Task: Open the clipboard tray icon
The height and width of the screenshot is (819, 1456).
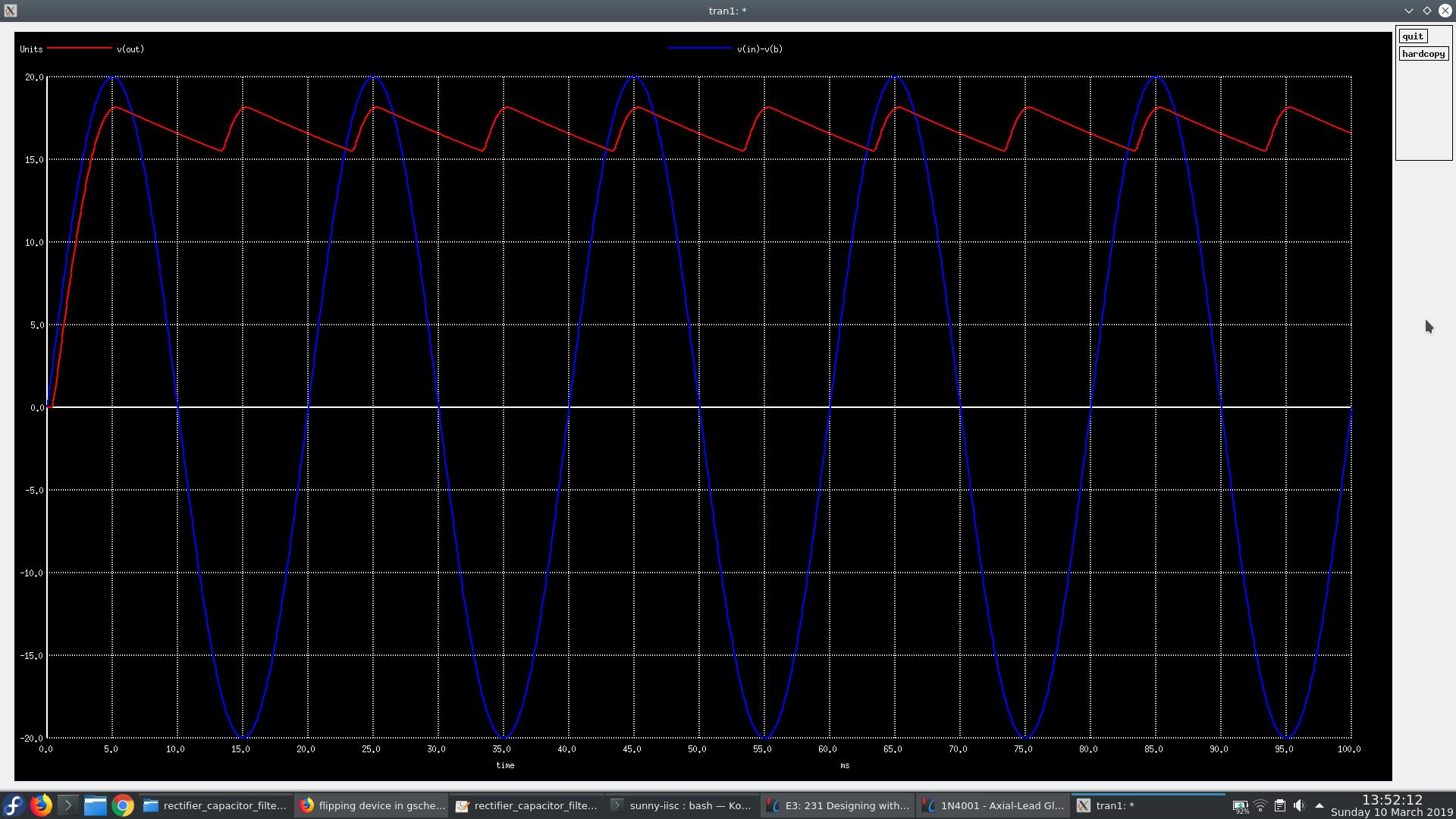Action: 1280,806
